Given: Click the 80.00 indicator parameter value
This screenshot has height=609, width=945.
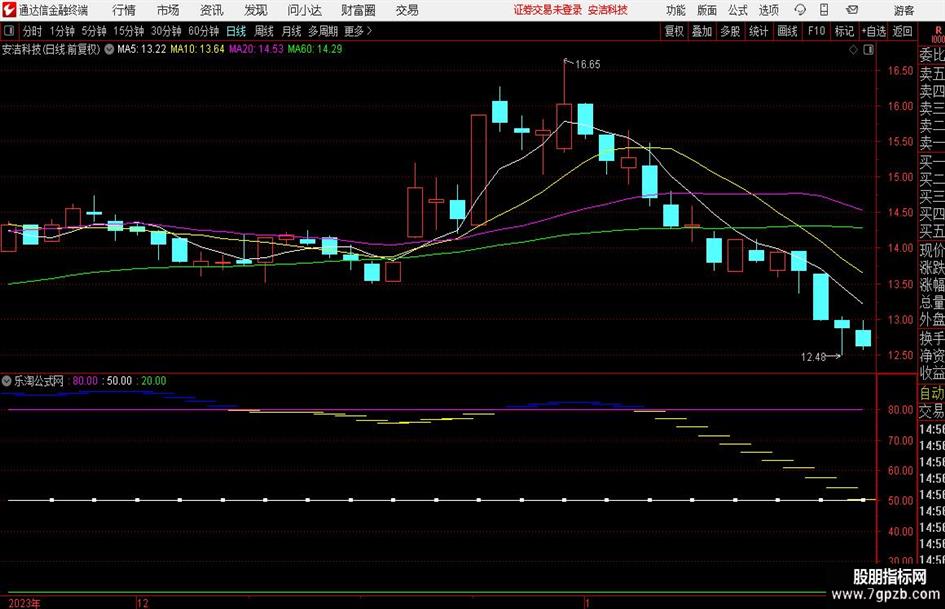Looking at the screenshot, I should 85,381.
